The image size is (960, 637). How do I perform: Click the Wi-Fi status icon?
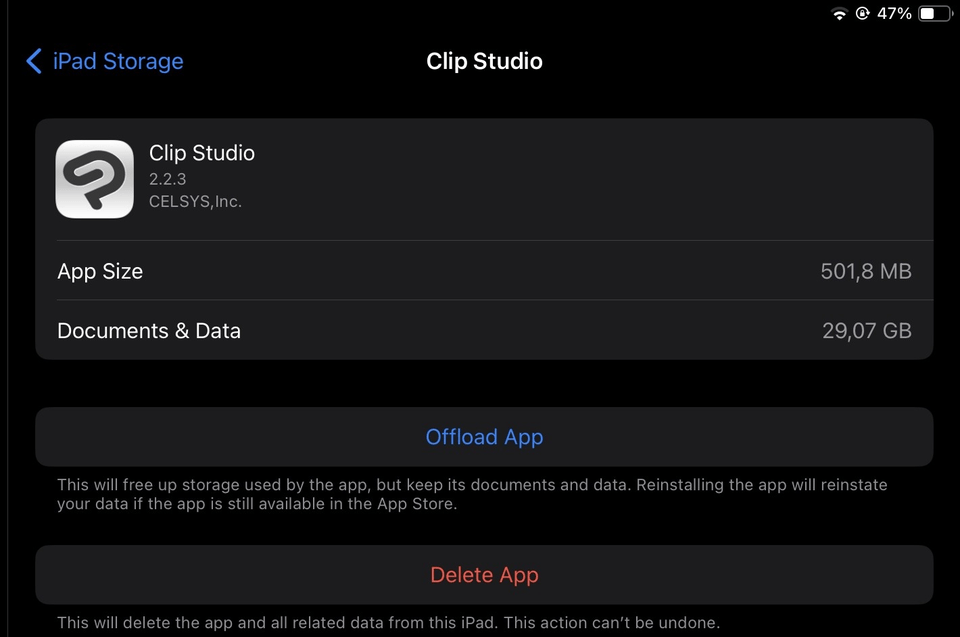pyautogui.click(x=839, y=14)
